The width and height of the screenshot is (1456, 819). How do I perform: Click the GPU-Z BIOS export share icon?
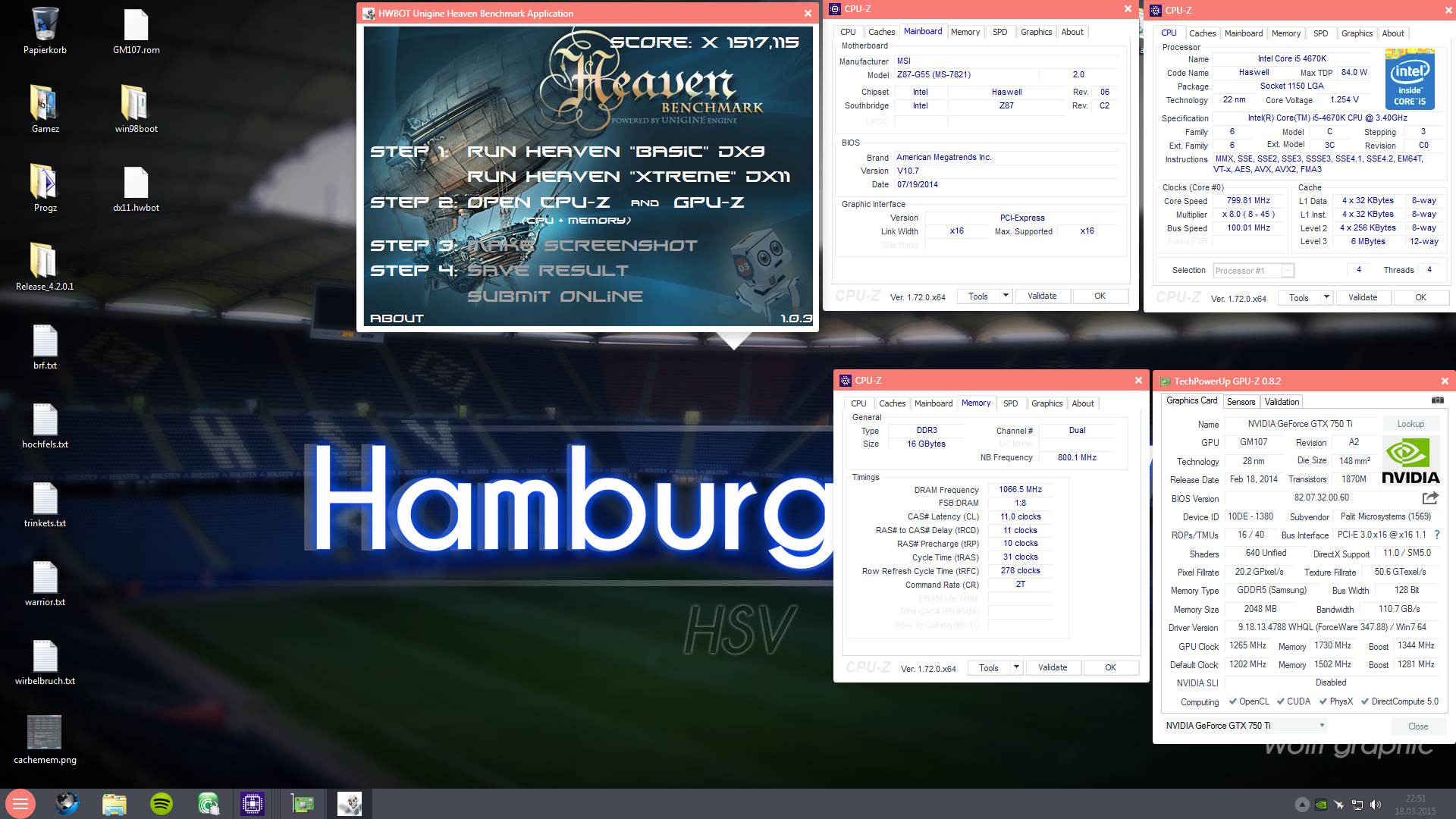tap(1430, 498)
